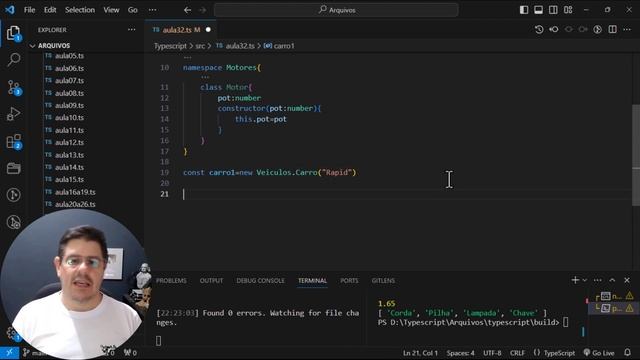Toggle the secondary side bar layout icon
The height and width of the screenshot is (360, 640).
pyautogui.click(x=553, y=10)
